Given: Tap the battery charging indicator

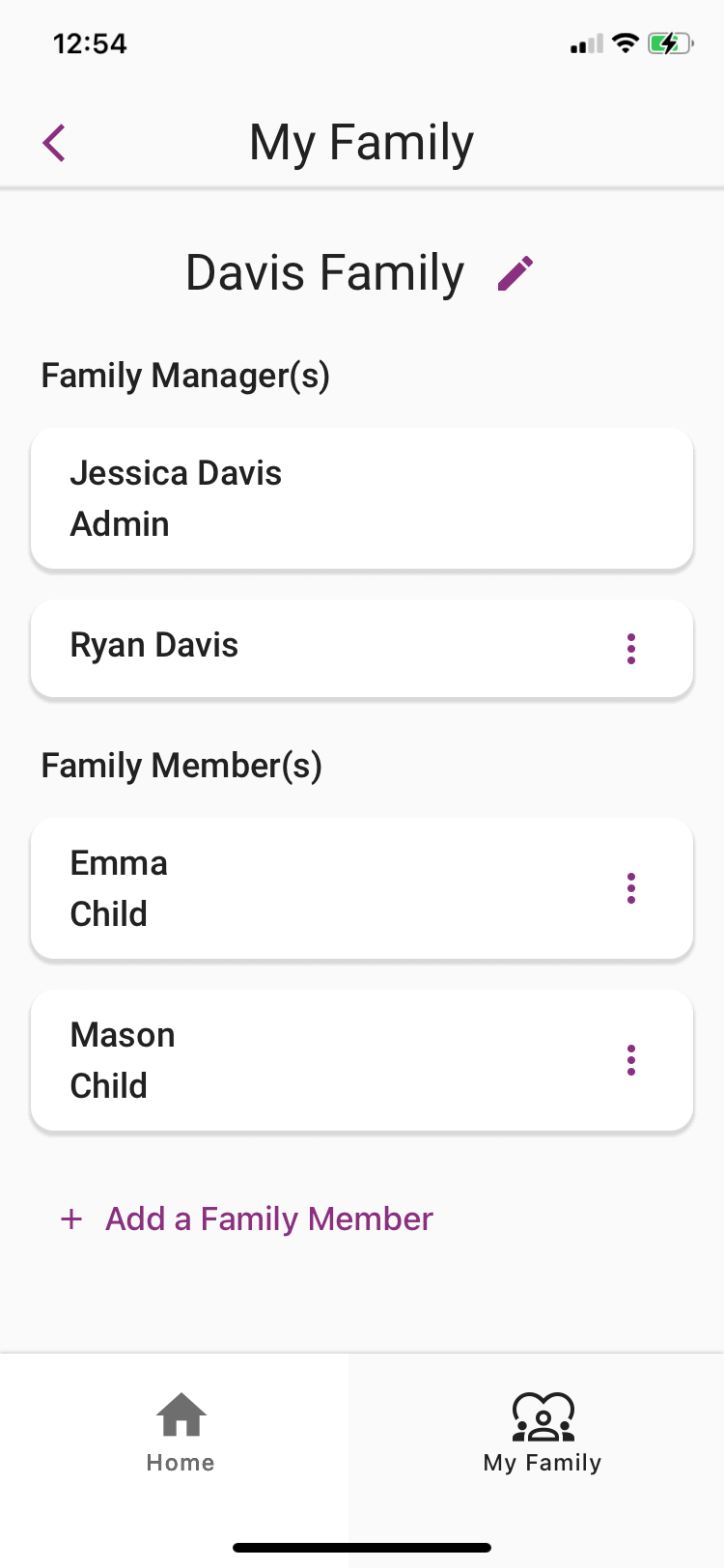Looking at the screenshot, I should (x=670, y=43).
